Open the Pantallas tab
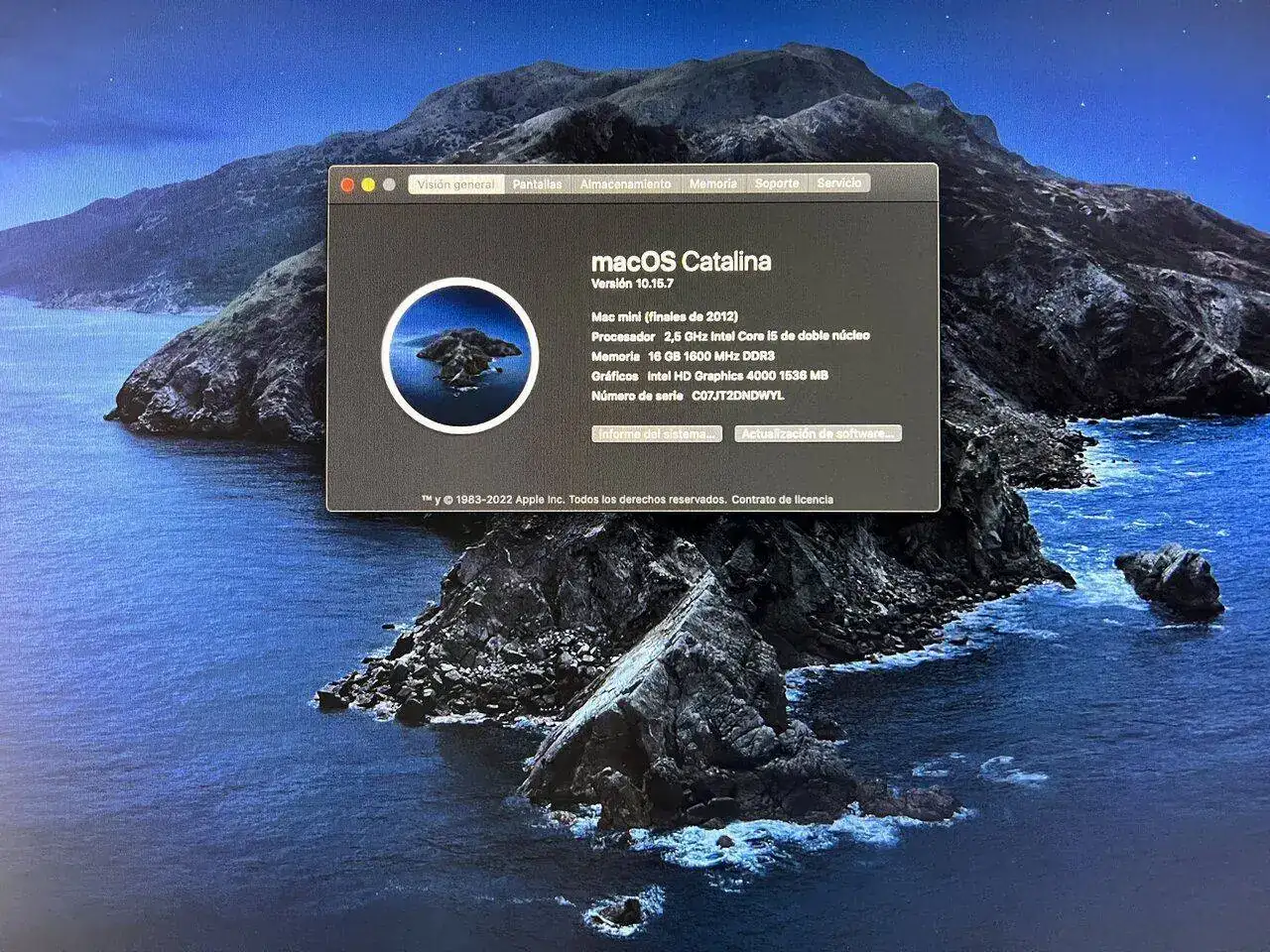This screenshot has width=1270, height=952. [x=537, y=184]
